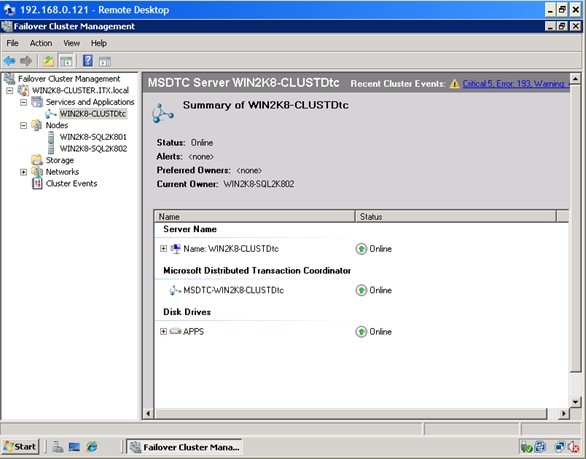Click the Online status icon for MSDTC resource
586x459 pixels.
[361, 290]
